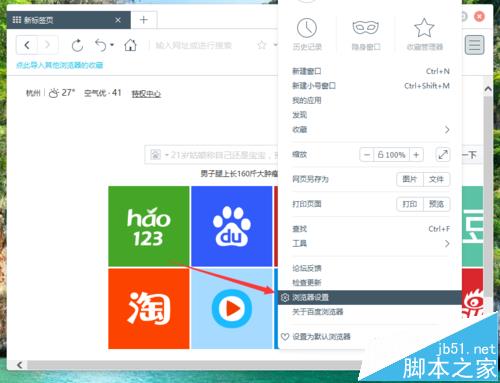The image size is (500, 383).
Task: Open a new tab with plus button
Action: (144, 20)
